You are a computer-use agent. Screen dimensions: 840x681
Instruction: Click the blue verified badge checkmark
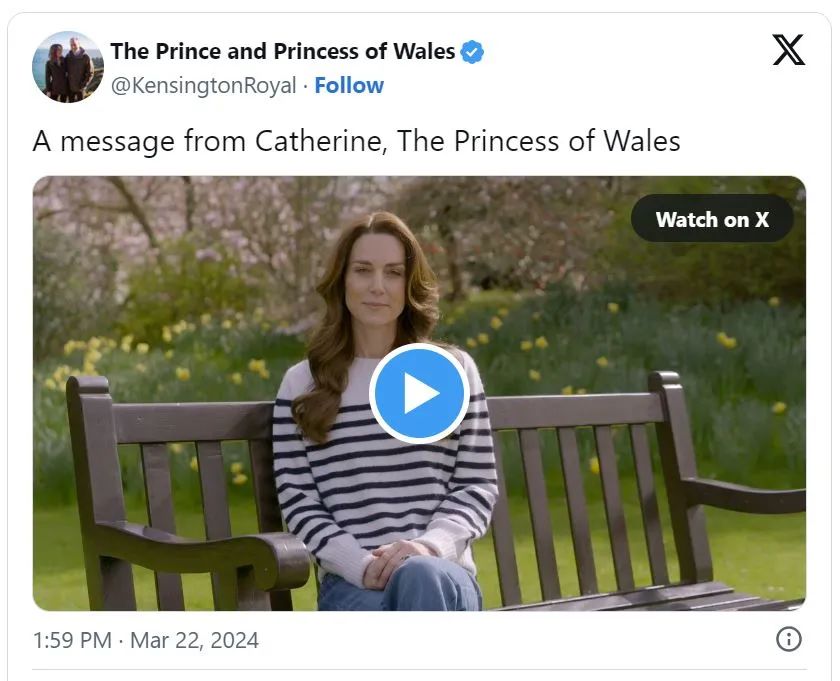point(472,53)
